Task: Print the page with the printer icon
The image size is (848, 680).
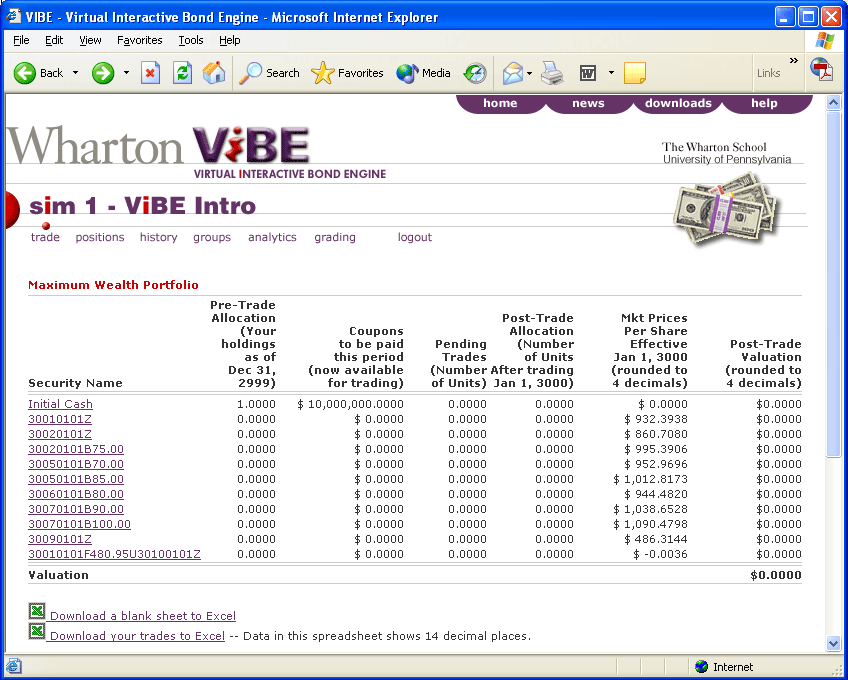Action: pyautogui.click(x=553, y=73)
